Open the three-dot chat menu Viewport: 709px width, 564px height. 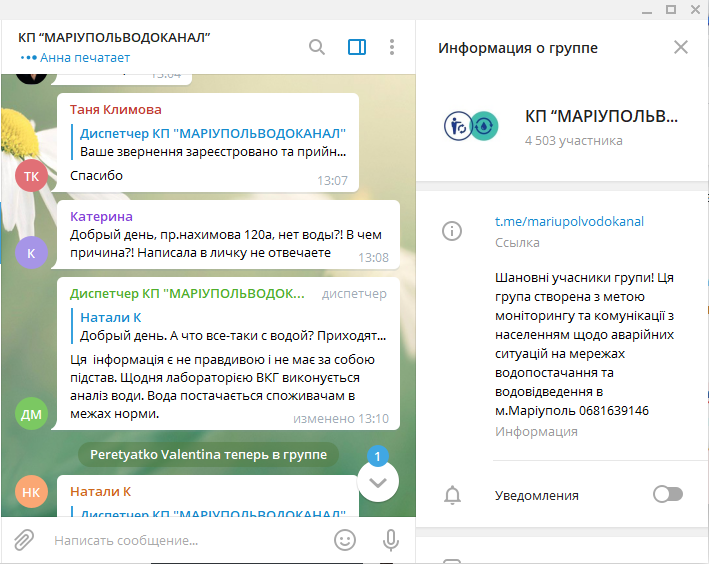tap(392, 47)
